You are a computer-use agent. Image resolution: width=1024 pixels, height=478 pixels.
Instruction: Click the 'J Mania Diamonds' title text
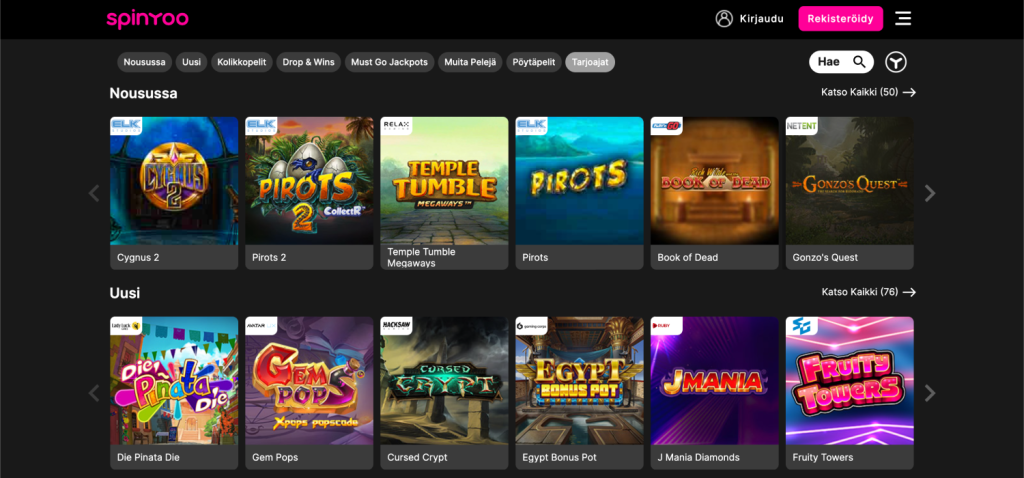click(699, 457)
